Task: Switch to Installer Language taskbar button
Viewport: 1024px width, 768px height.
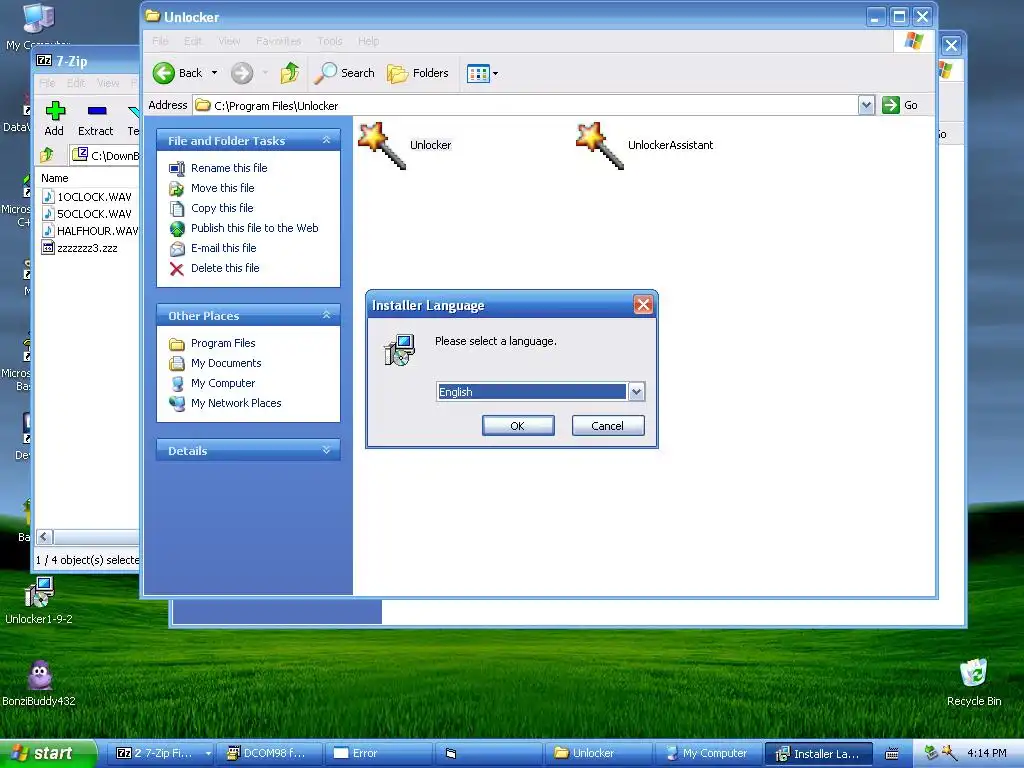Action: (819, 753)
